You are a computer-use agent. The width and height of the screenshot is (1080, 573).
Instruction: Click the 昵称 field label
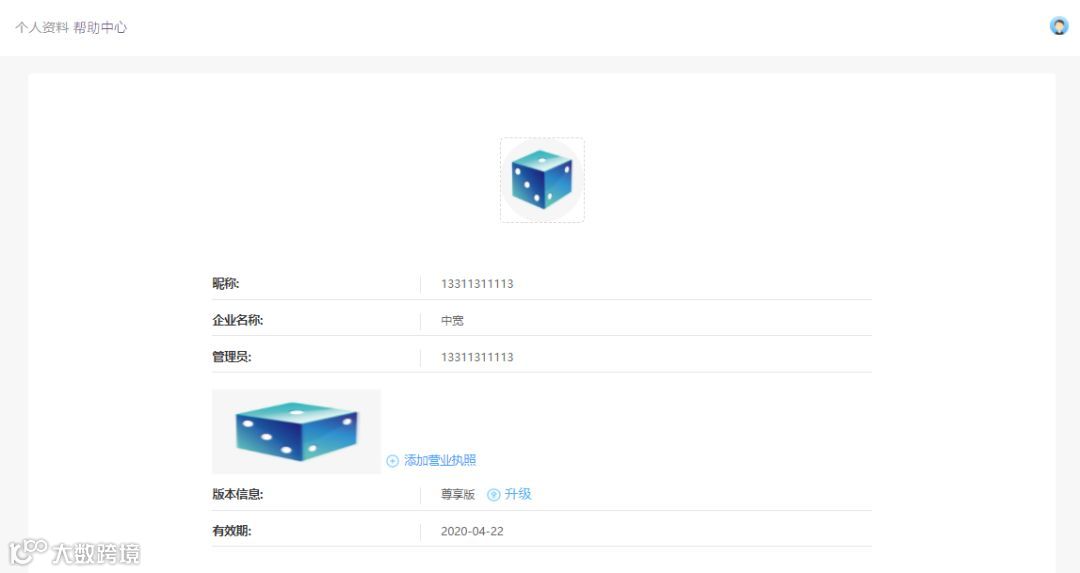point(225,284)
